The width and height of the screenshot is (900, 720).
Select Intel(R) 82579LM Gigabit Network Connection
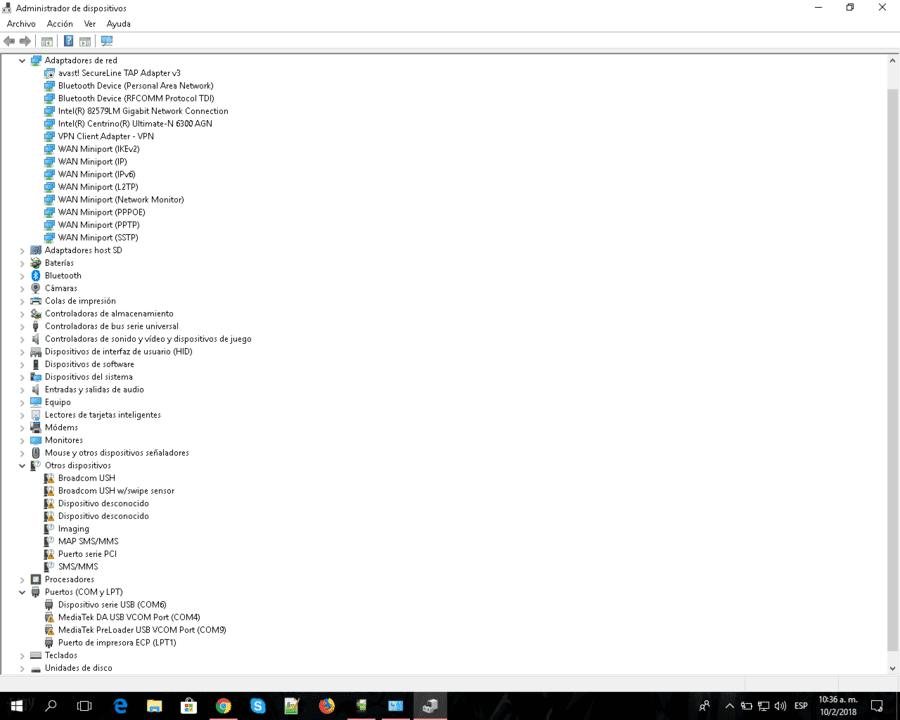[143, 111]
